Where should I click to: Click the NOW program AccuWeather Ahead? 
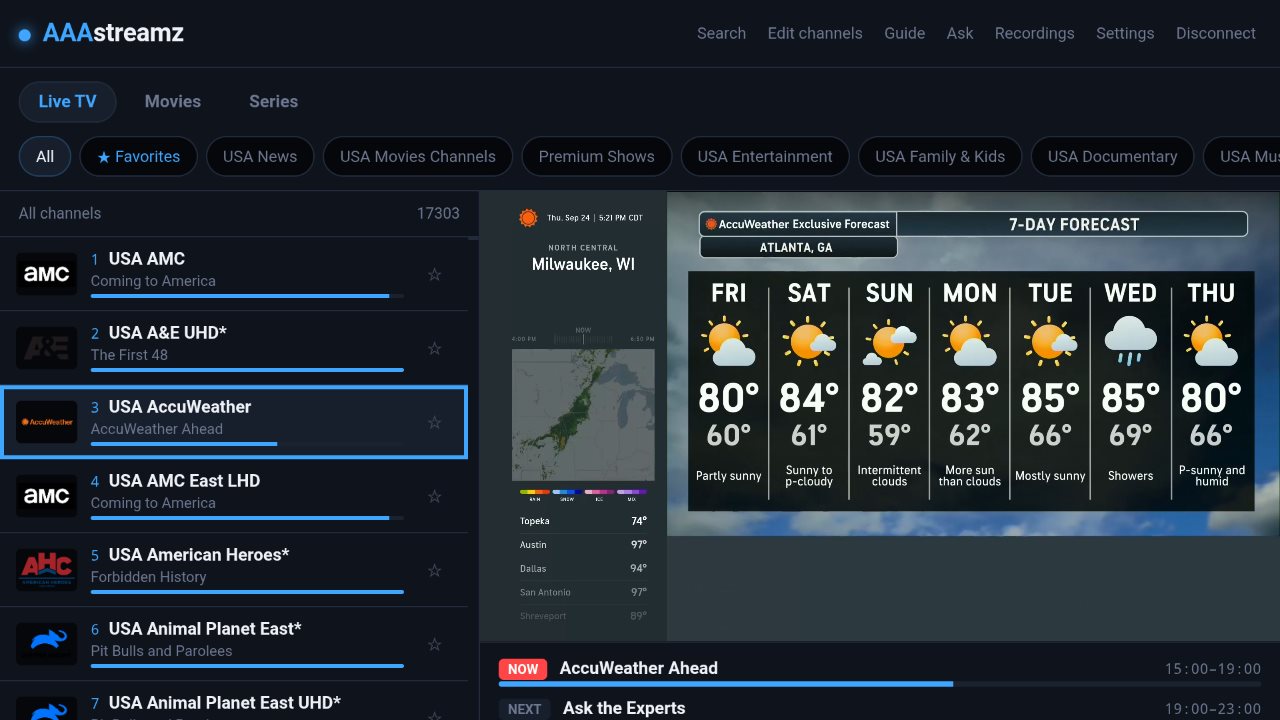880,669
